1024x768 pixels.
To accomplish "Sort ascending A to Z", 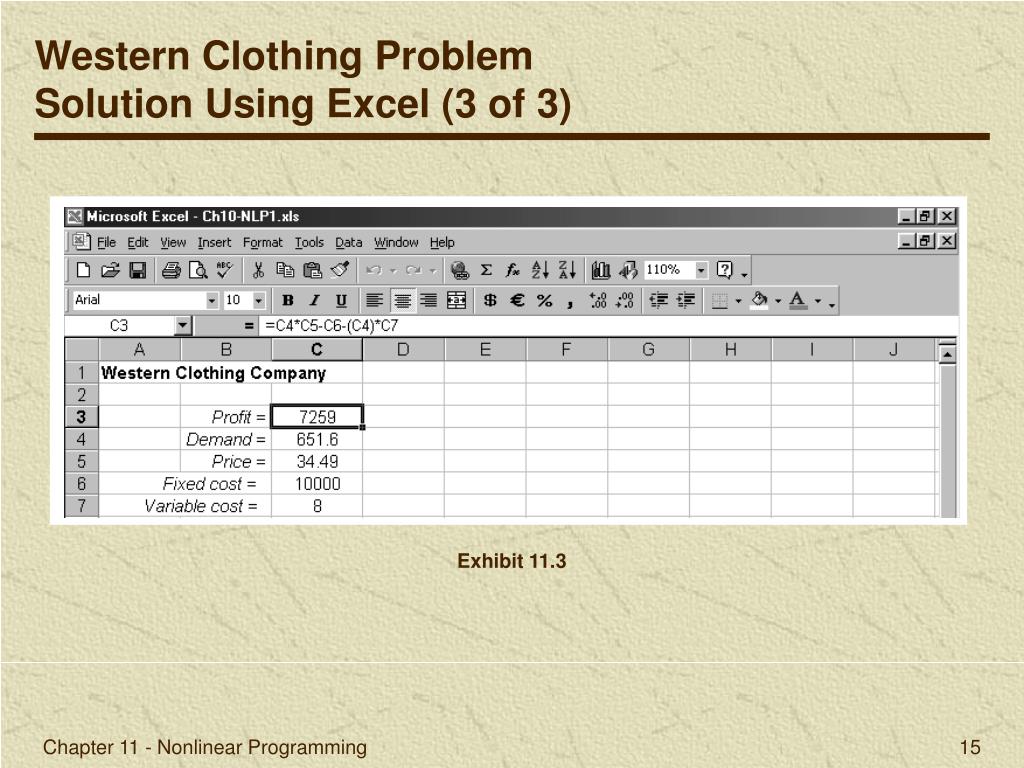I will click(x=540, y=270).
